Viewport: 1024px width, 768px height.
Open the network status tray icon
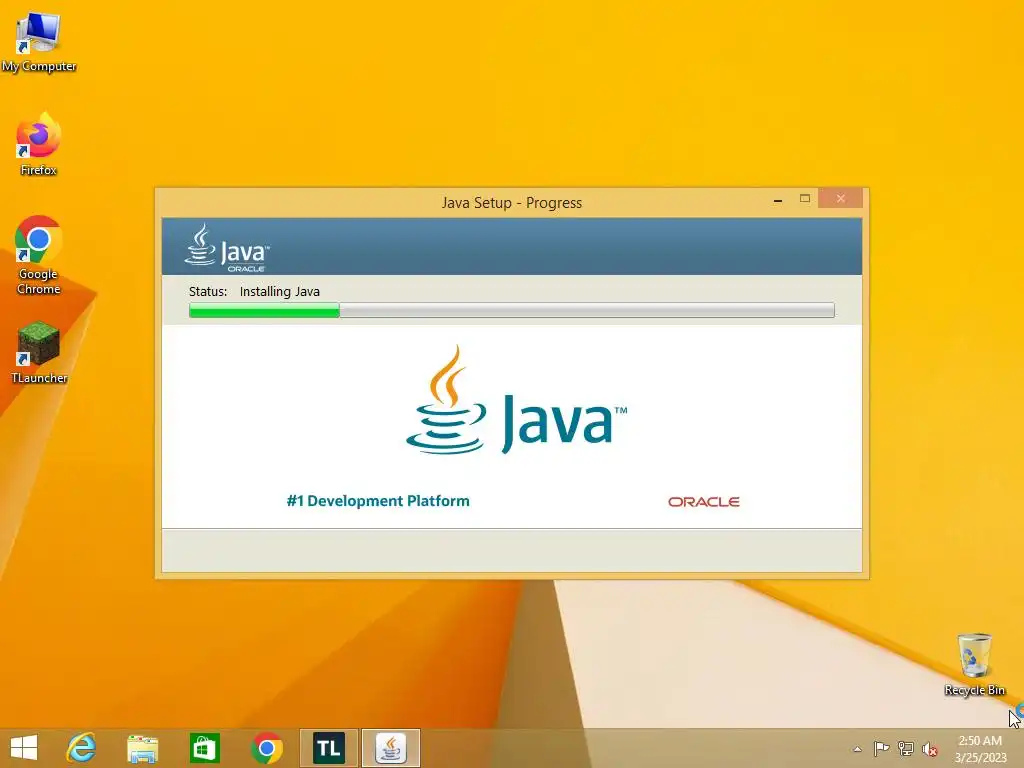pyautogui.click(x=906, y=748)
